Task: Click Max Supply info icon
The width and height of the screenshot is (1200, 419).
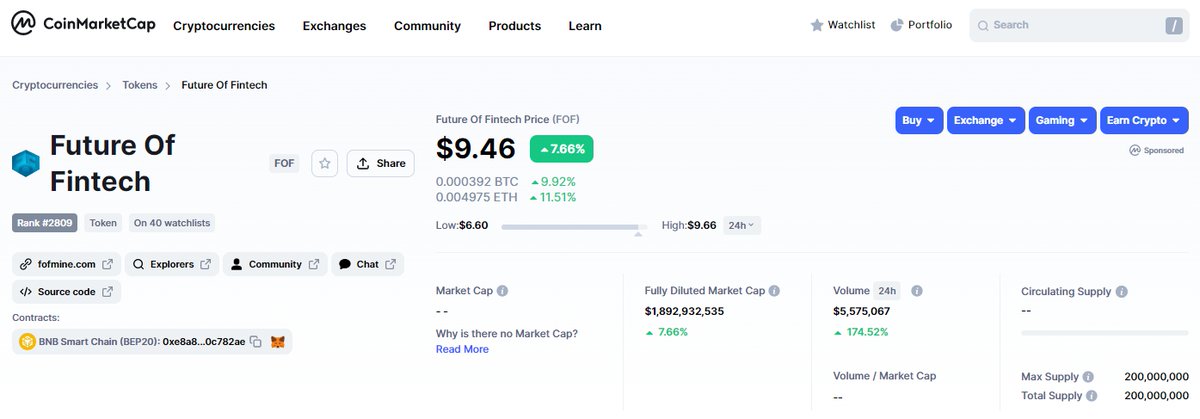Action: (1088, 377)
